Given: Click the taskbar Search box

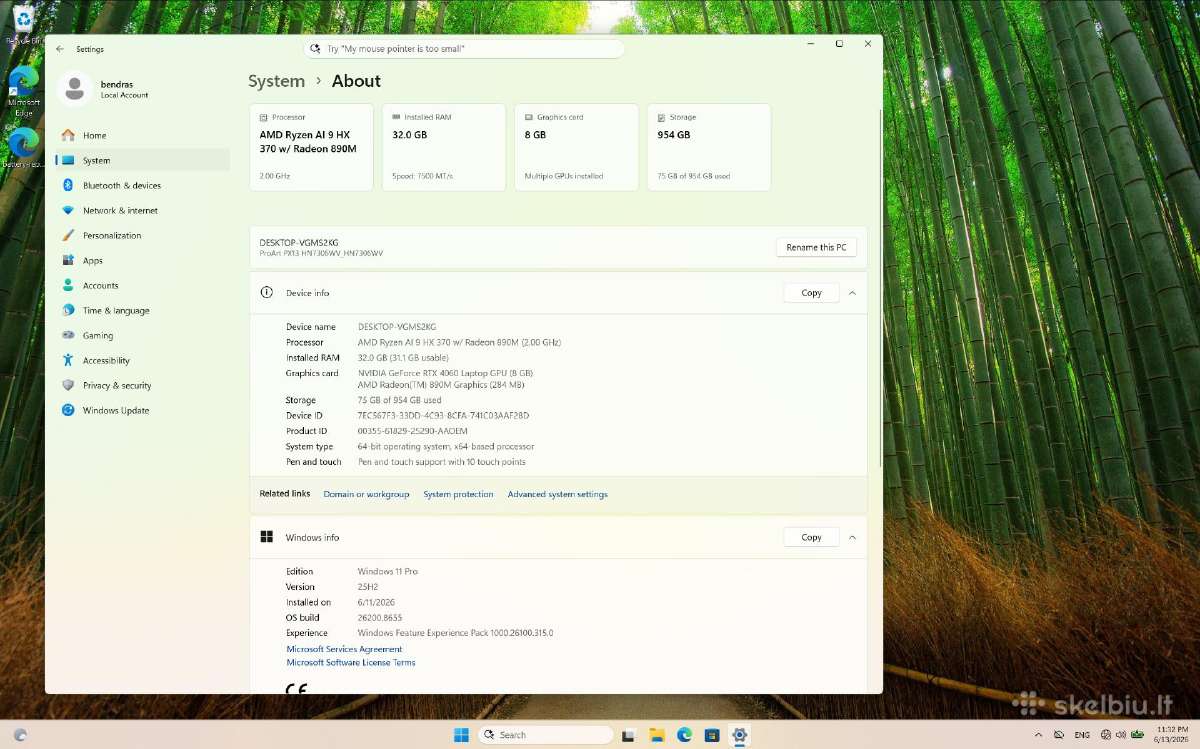Looking at the screenshot, I should [545, 735].
